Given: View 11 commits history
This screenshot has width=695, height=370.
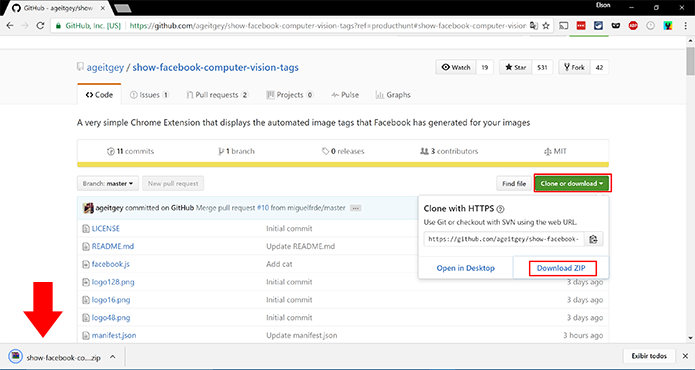Looking at the screenshot, I should coord(130,151).
